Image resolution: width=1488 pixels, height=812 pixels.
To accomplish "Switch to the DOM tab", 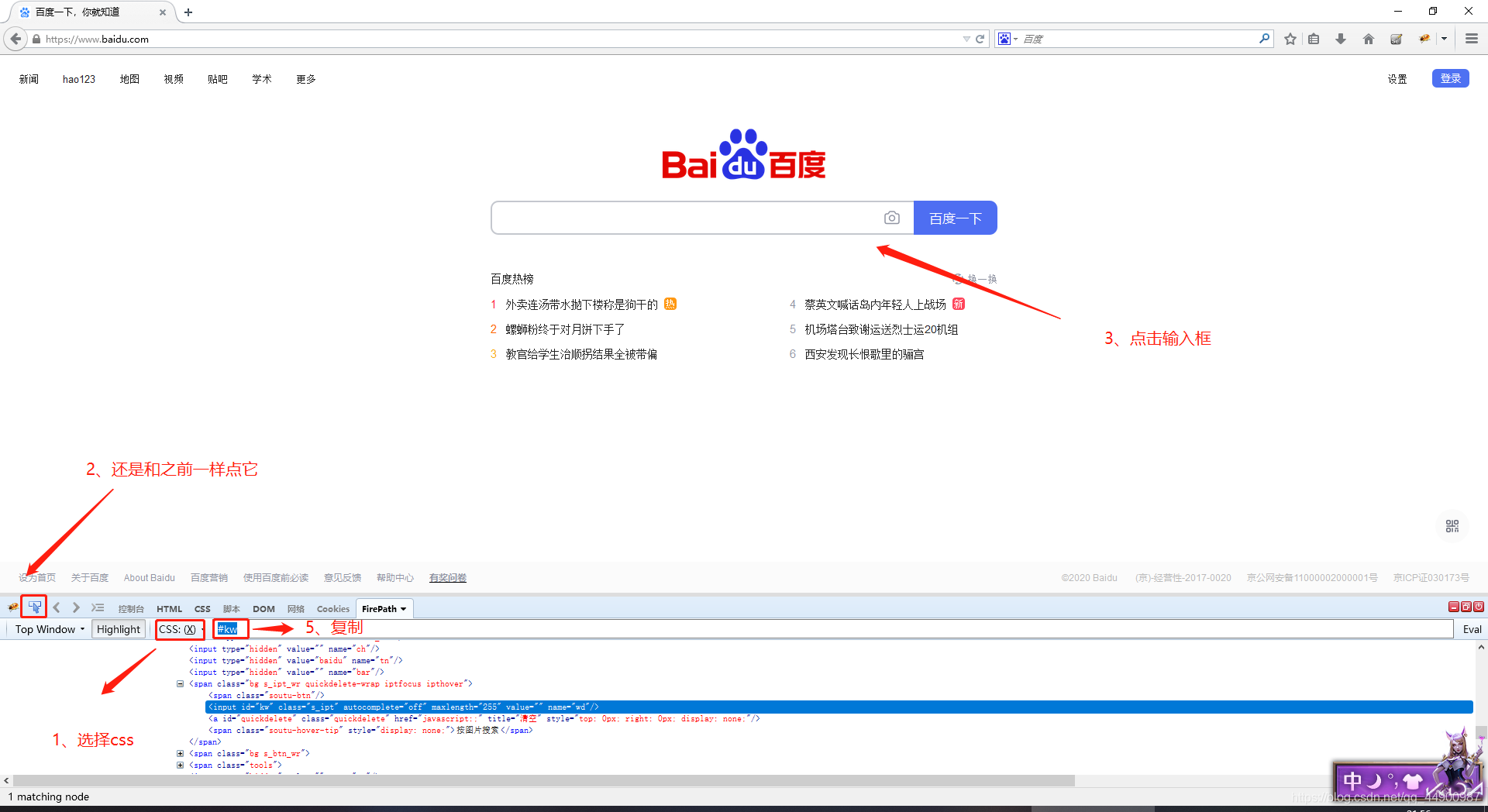I will 263,609.
